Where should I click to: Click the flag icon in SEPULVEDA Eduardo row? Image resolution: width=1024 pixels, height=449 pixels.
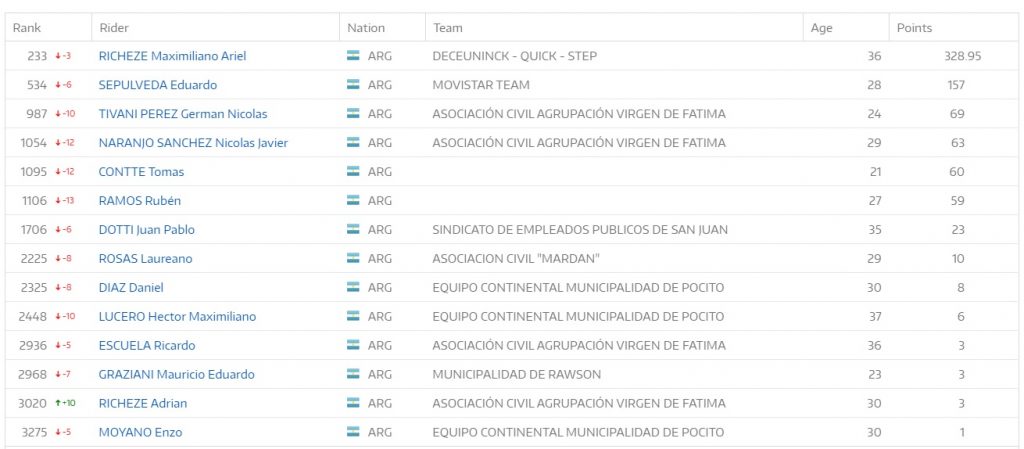click(x=353, y=85)
